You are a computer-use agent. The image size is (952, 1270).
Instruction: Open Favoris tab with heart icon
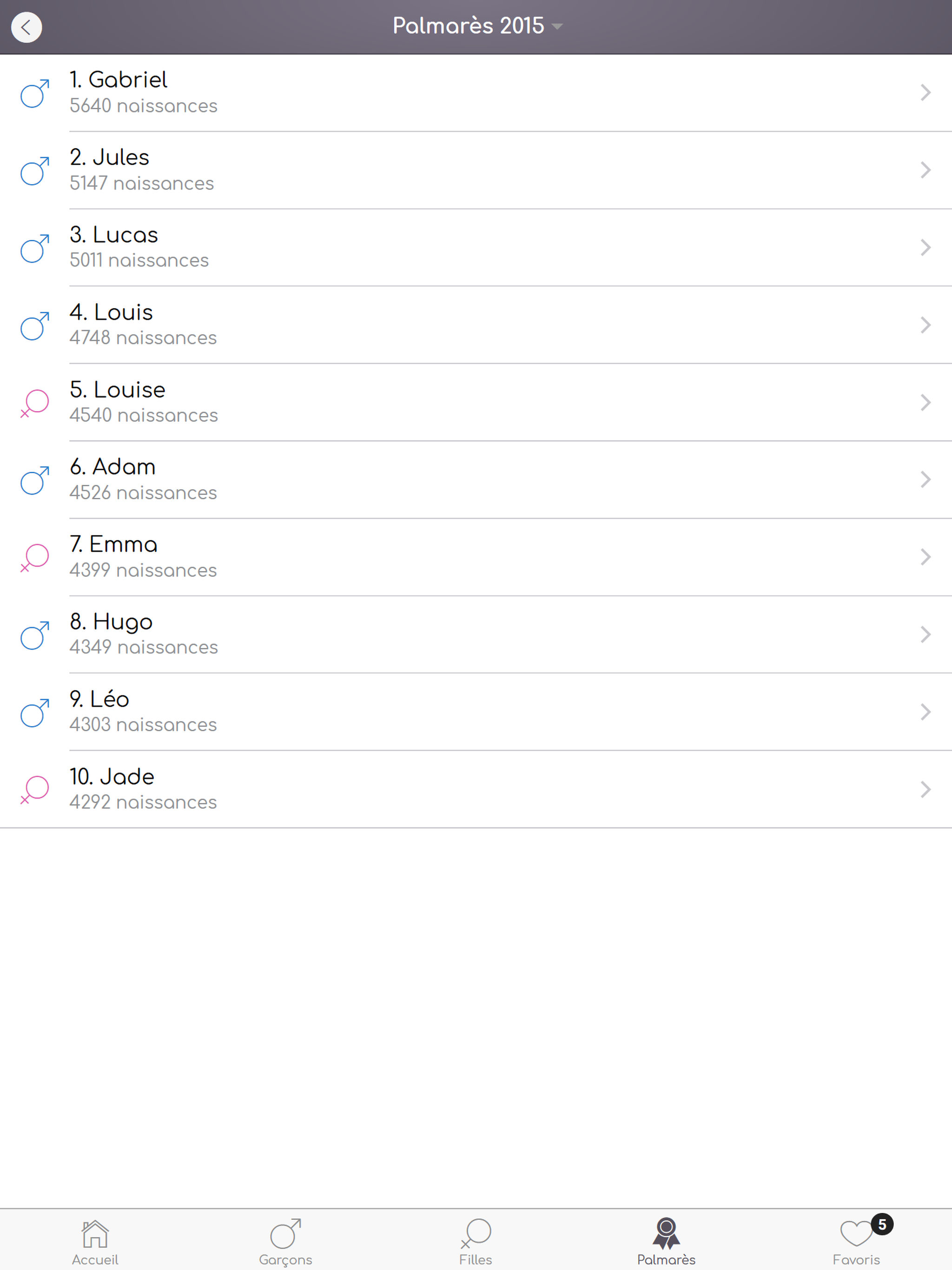856,1243
